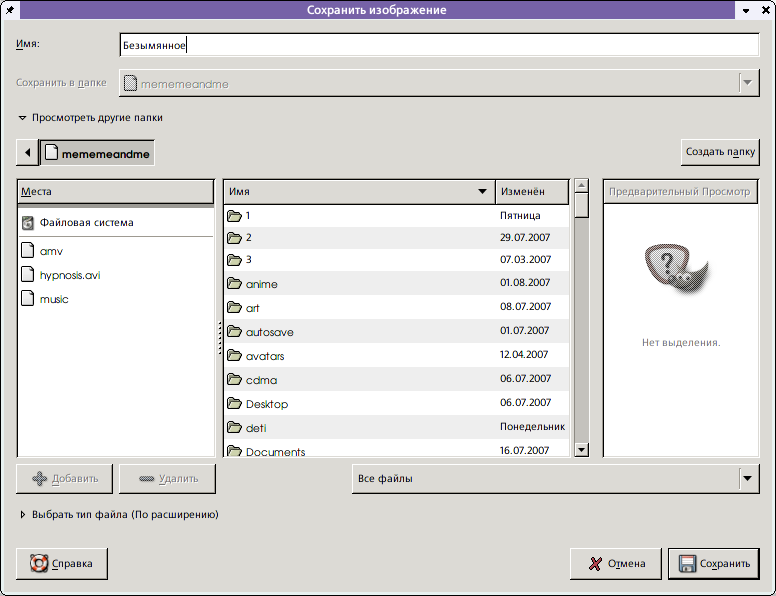This screenshot has height=596, width=776.
Task: Sort by the Изменён column header
Action: [x=532, y=191]
